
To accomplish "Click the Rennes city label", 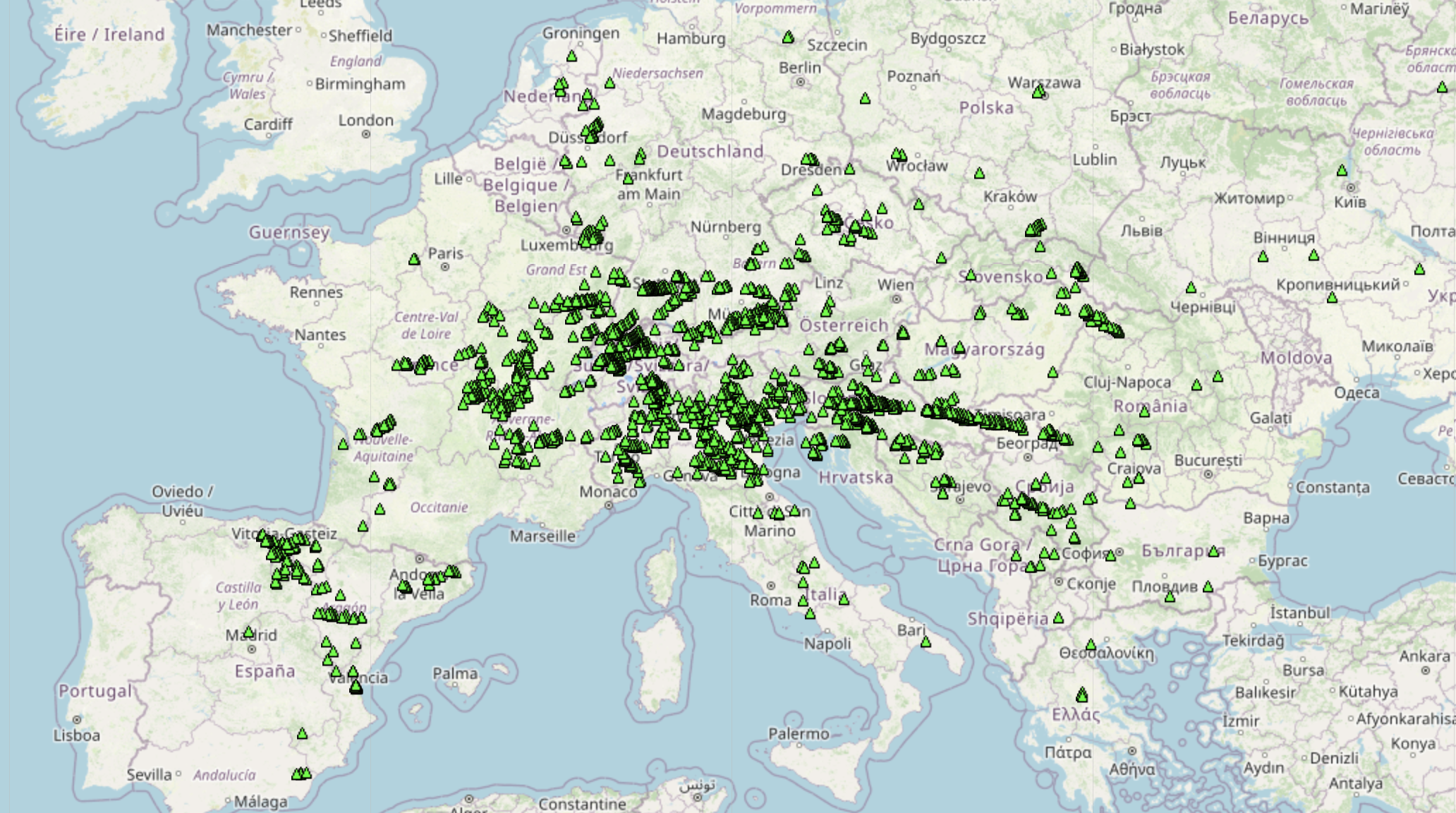I will (316, 292).
